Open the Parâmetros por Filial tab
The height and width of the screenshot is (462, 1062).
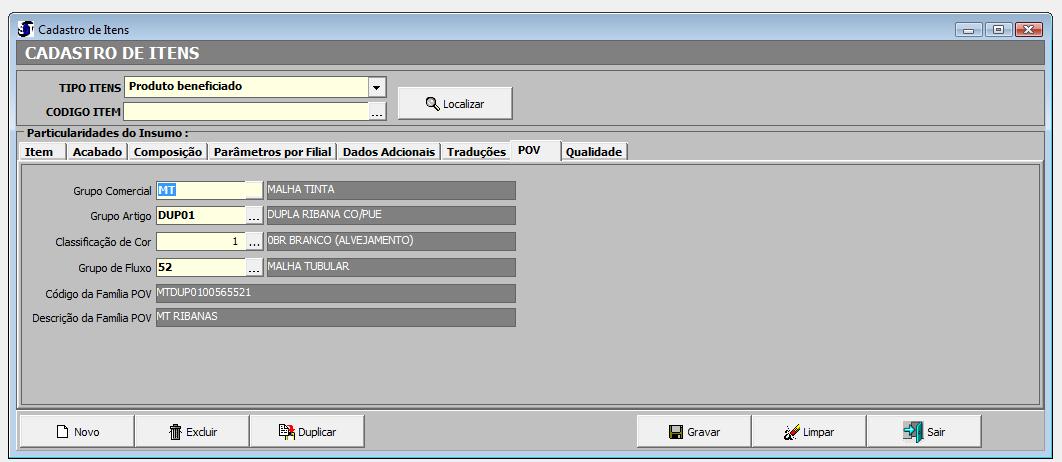(272, 152)
